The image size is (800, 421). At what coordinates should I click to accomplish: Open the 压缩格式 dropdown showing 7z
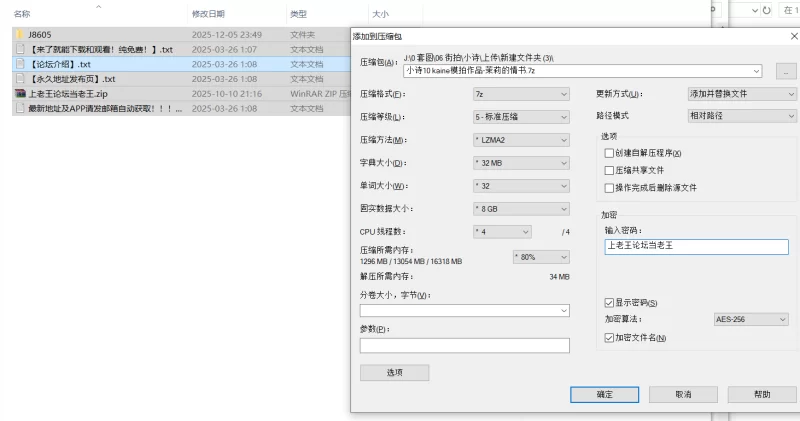(520, 94)
